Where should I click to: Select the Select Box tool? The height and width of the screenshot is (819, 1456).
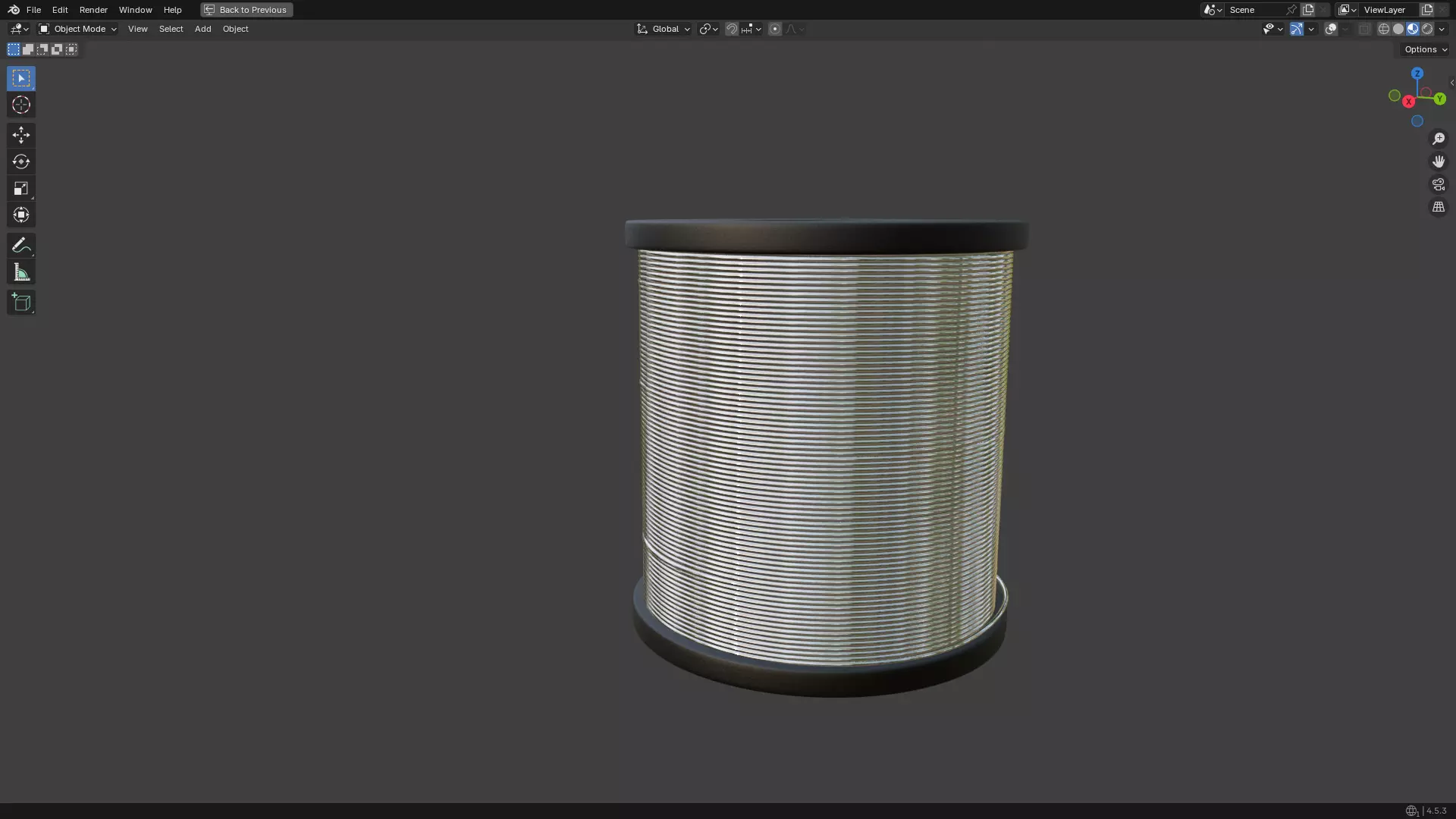[x=21, y=78]
